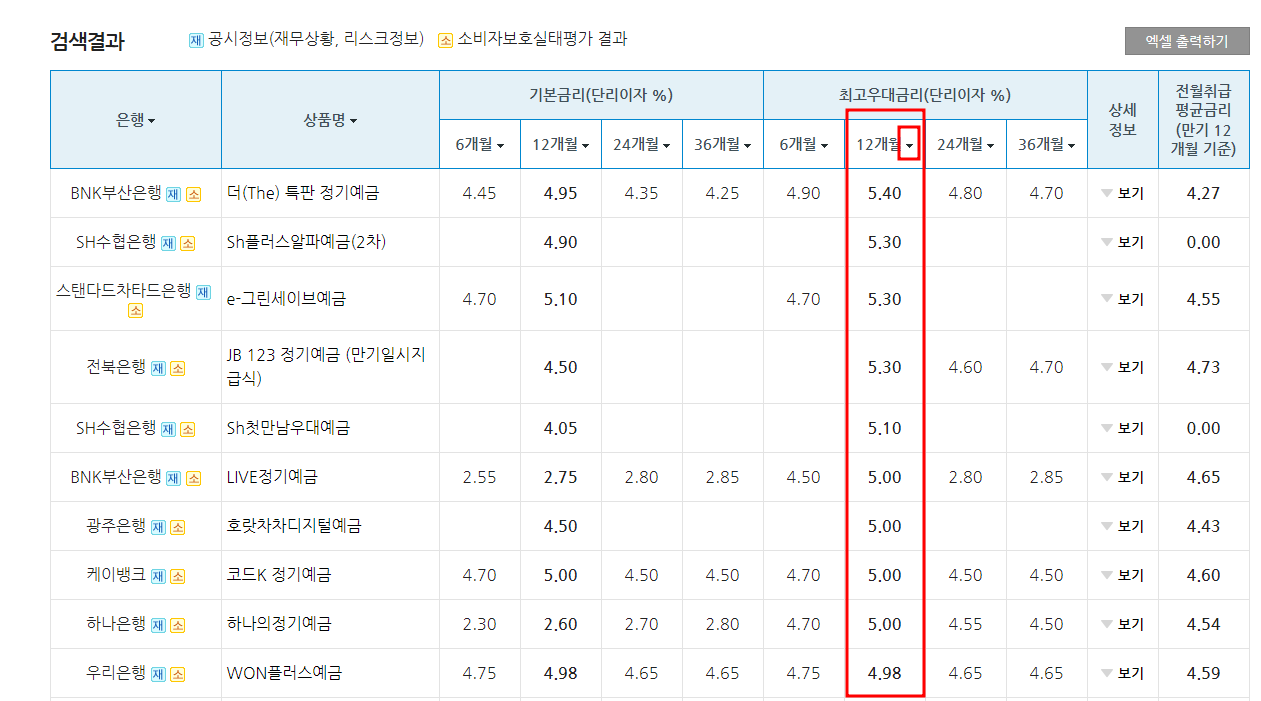The height and width of the screenshot is (701, 1261).
Task: Open 재 icon next to 우리은행
Action: point(158,674)
